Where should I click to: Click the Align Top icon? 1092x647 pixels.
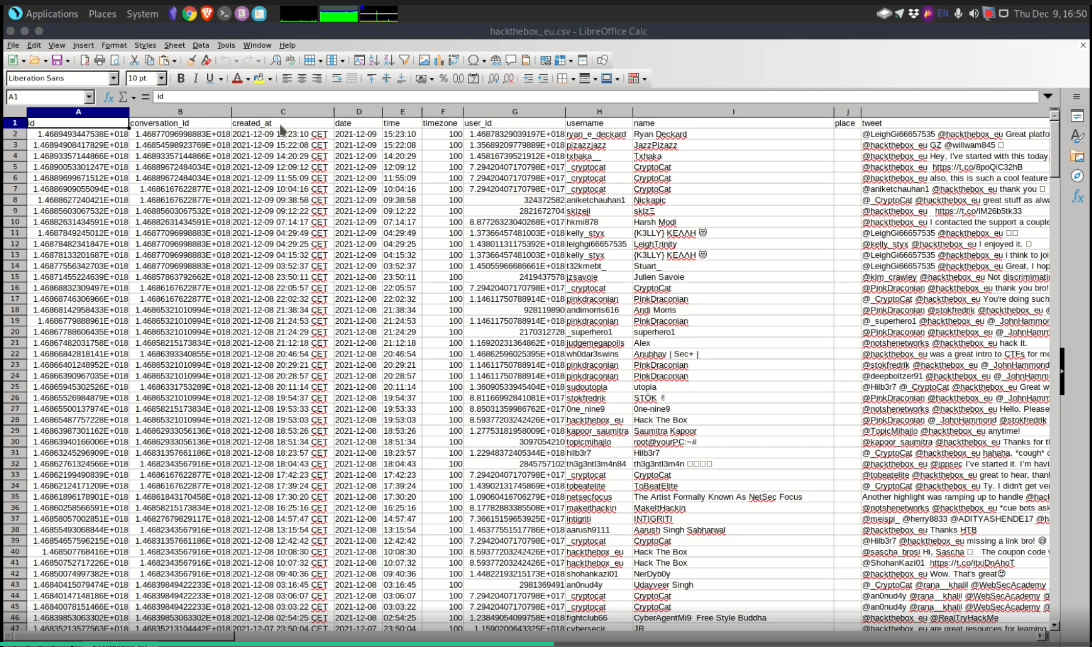(371, 79)
